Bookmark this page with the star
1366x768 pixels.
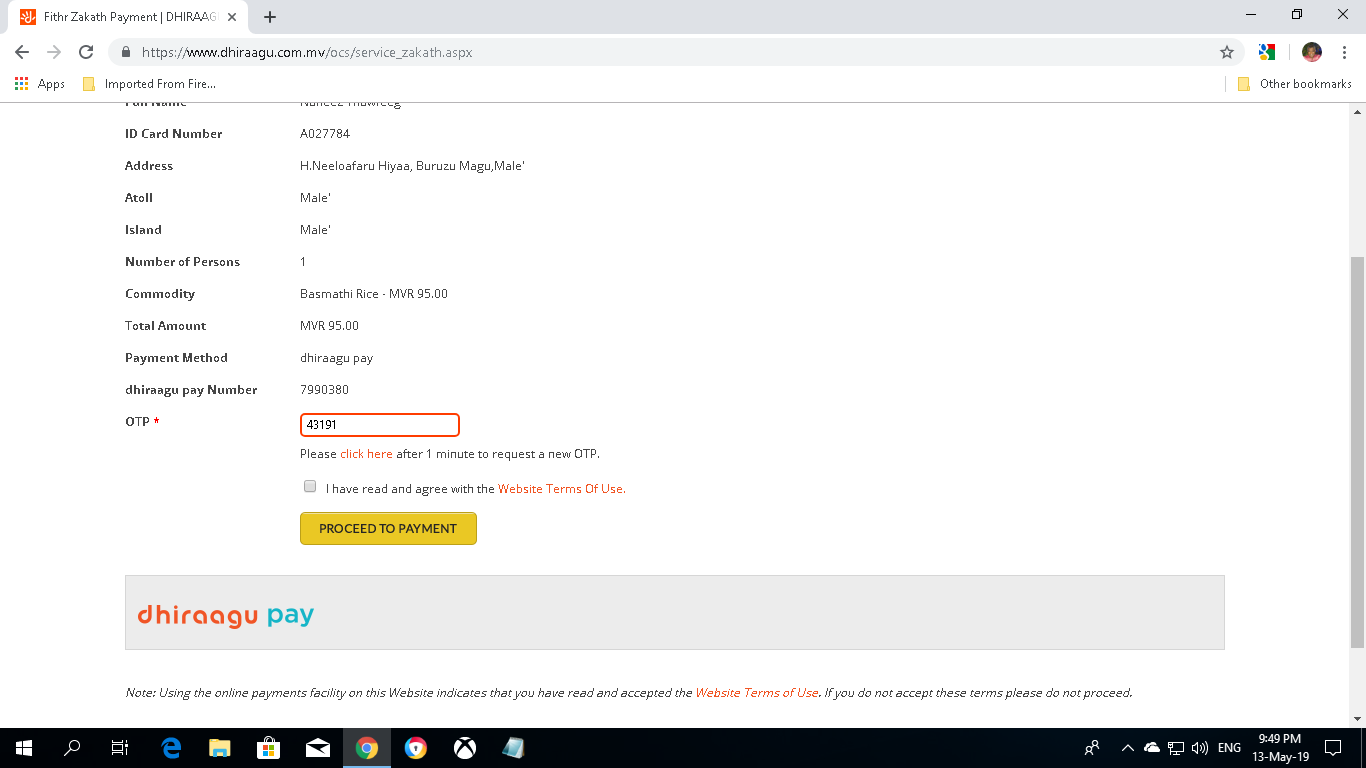pyautogui.click(x=1227, y=52)
